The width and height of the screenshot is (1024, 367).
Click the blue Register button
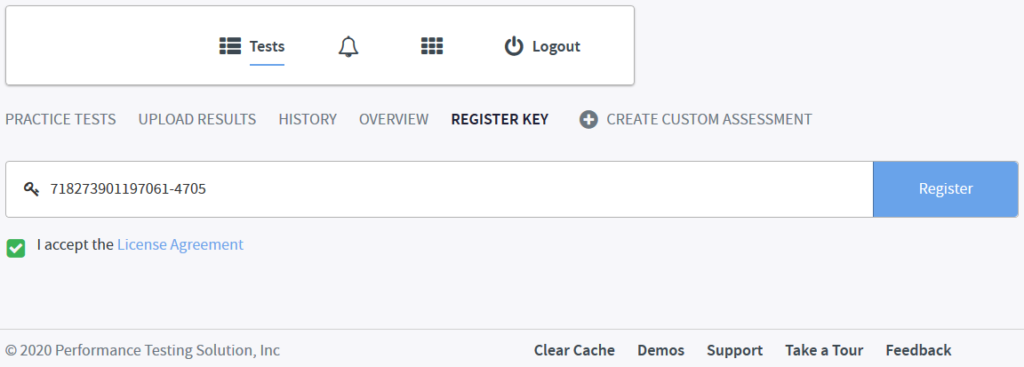(x=946, y=189)
